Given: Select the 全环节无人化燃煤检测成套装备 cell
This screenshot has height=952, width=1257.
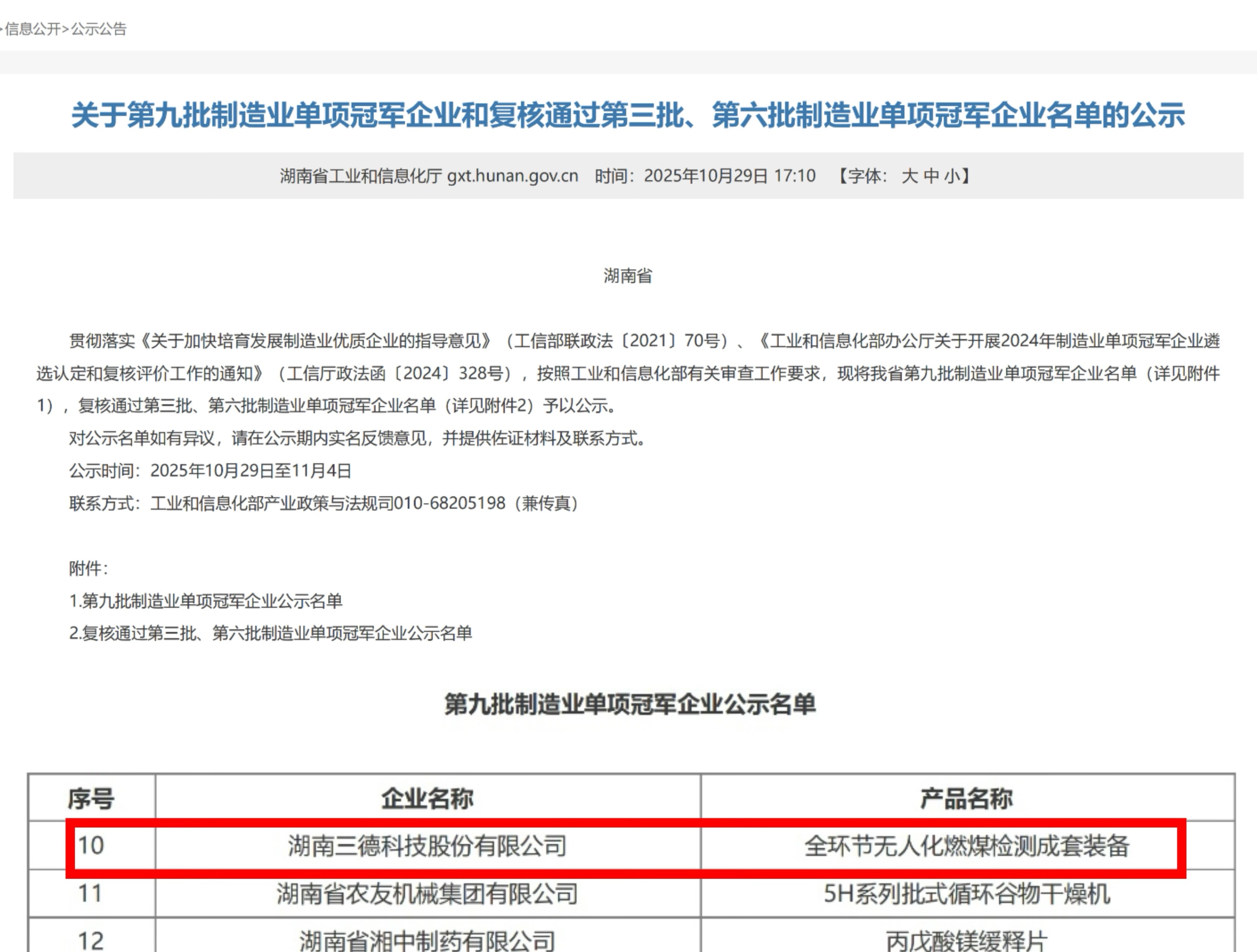Looking at the screenshot, I should click(967, 846).
